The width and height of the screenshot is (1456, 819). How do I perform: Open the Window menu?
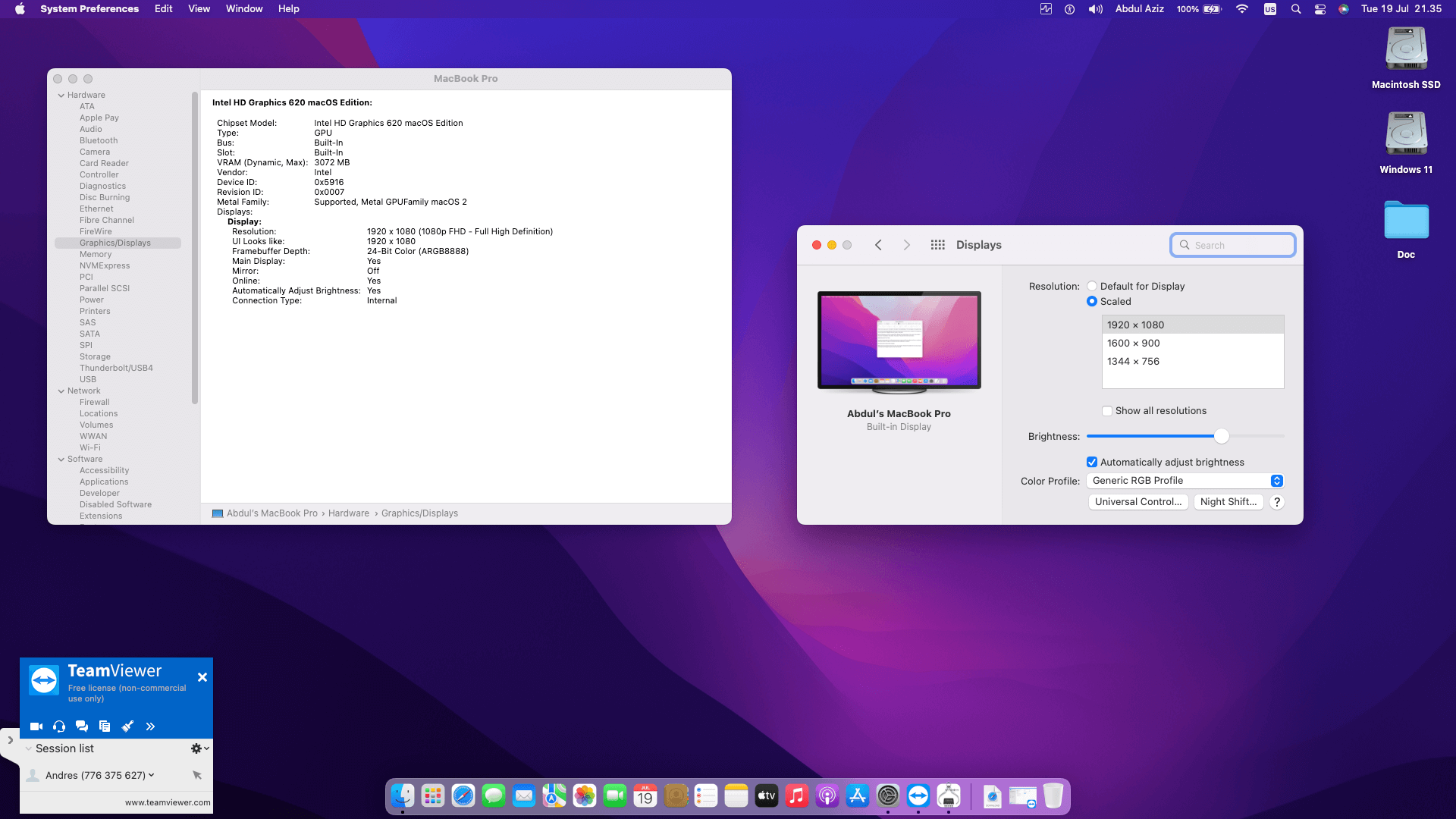244,9
